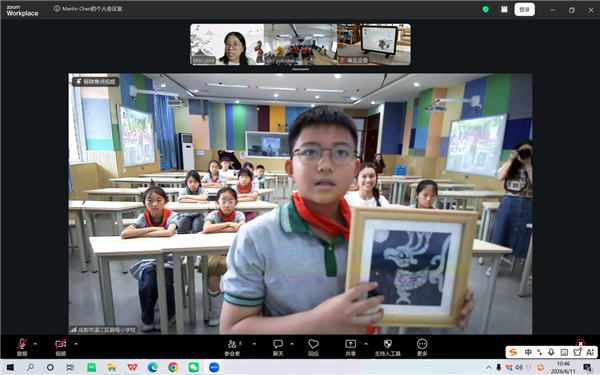Open Sogou skin shirt icon

click(x=577, y=352)
